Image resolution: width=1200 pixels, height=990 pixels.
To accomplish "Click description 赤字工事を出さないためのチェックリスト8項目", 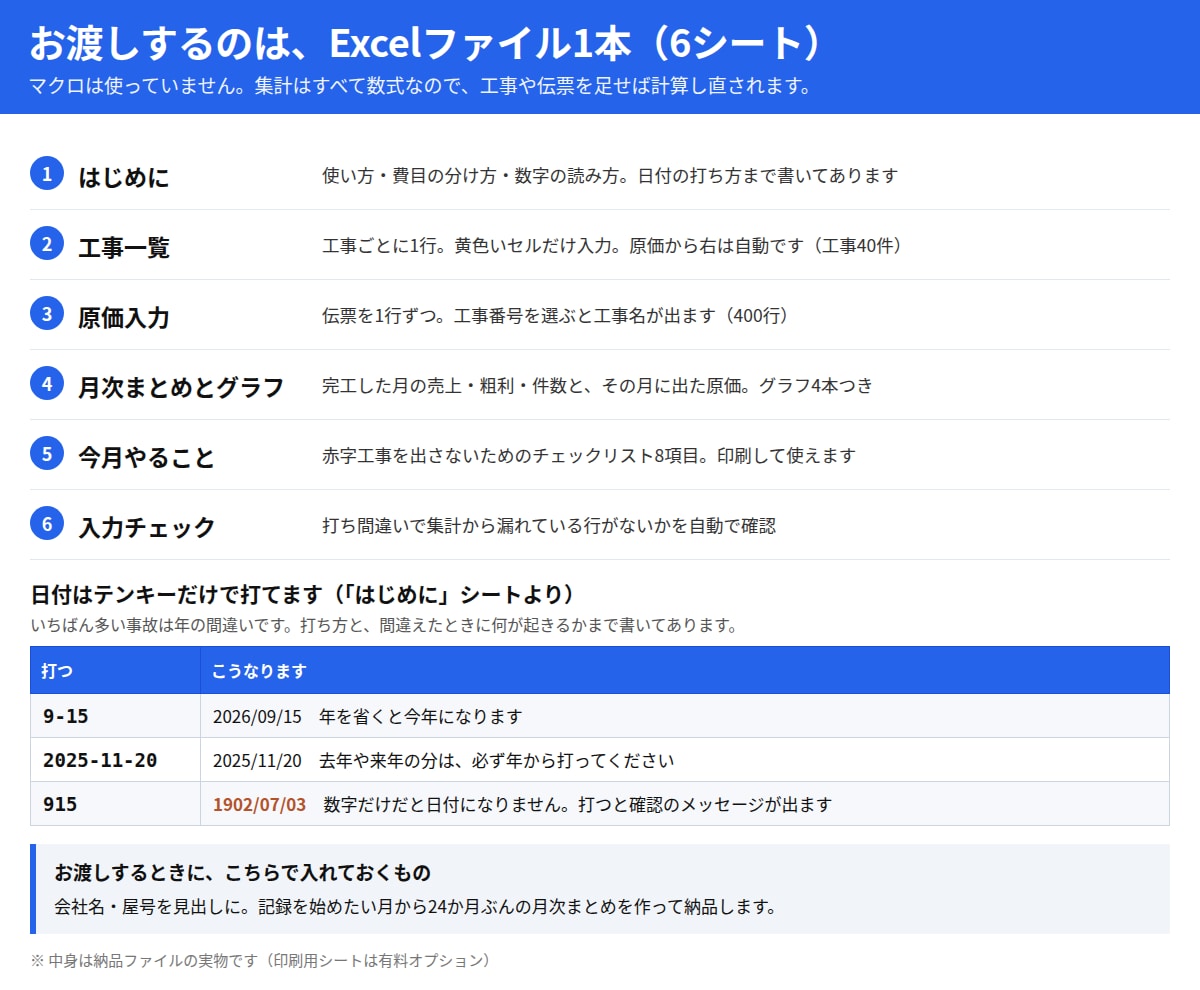I will pos(589,456).
